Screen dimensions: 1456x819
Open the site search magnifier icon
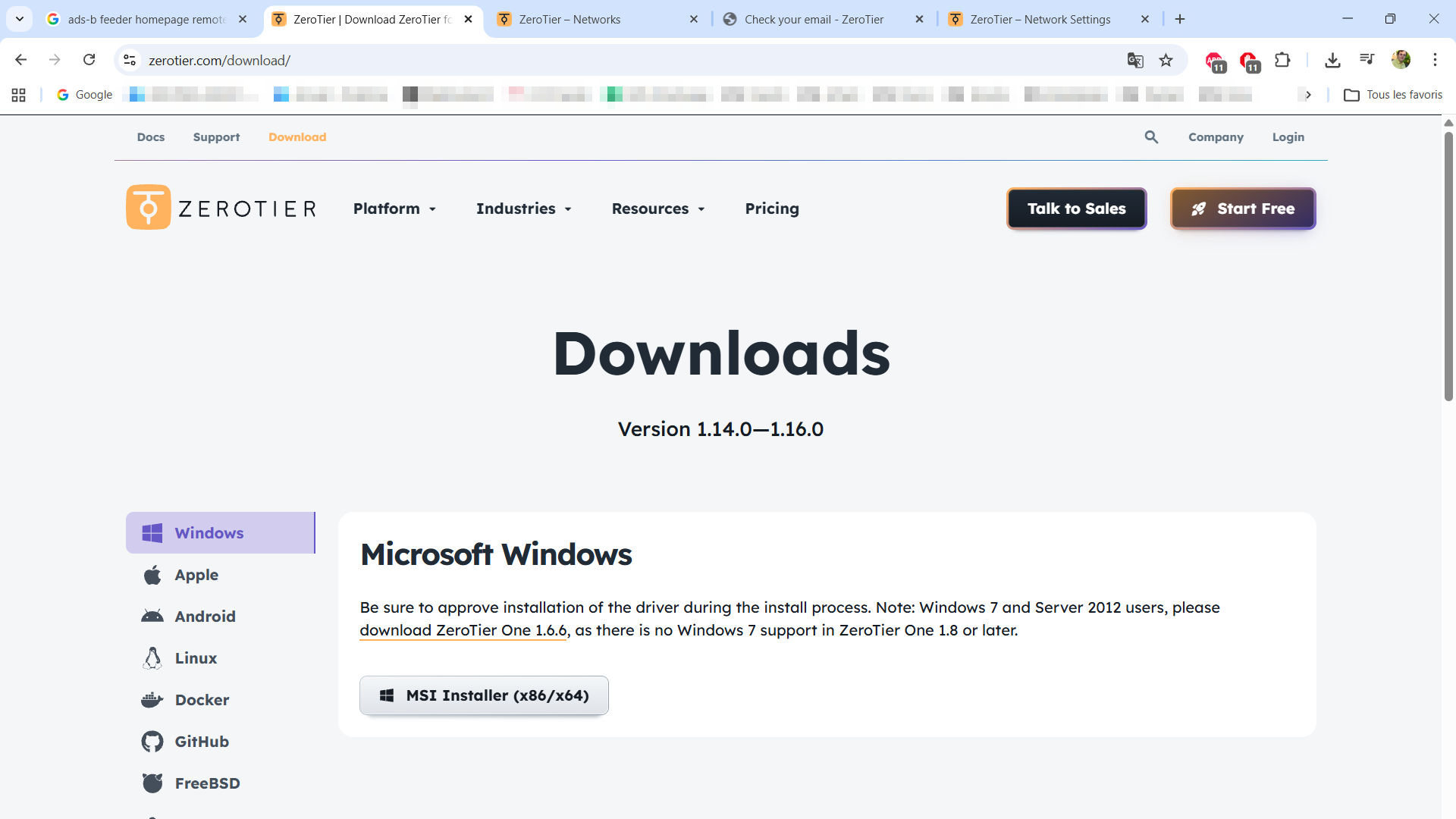point(1151,137)
